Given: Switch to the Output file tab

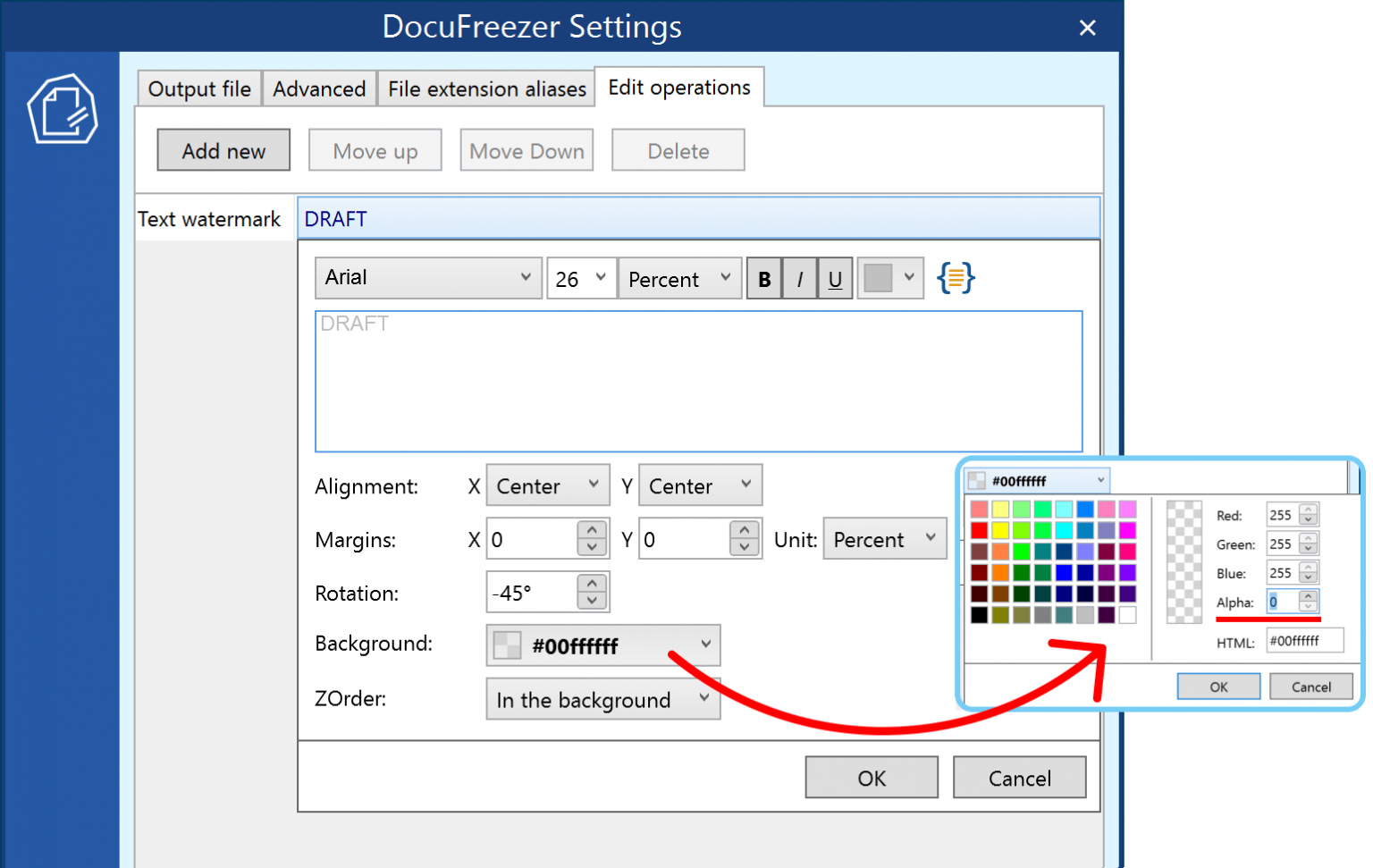Looking at the screenshot, I should point(198,88).
